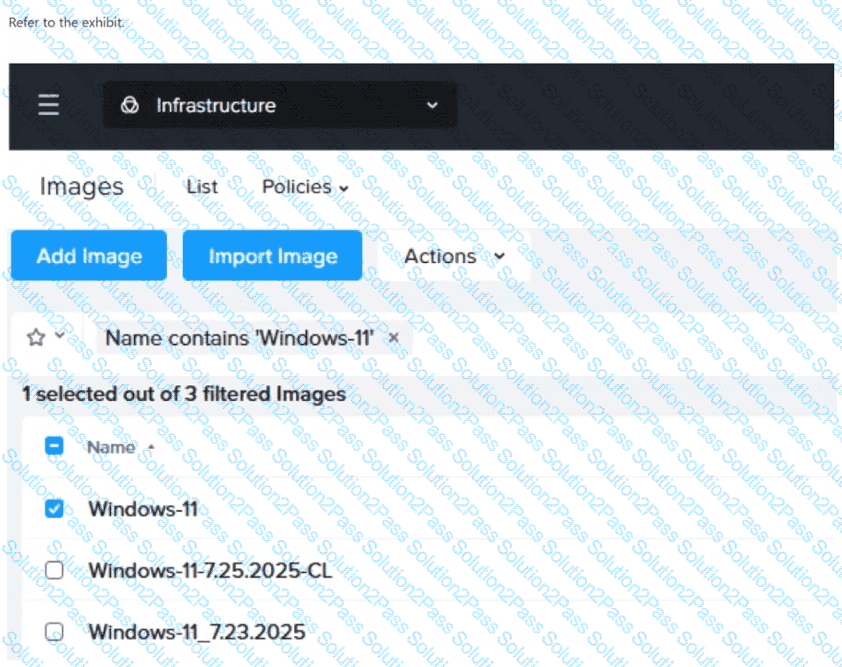This screenshot has height=667, width=842.
Task: Click the Name contains 'Windows-11' filter chip
Action: pyautogui.click(x=239, y=338)
